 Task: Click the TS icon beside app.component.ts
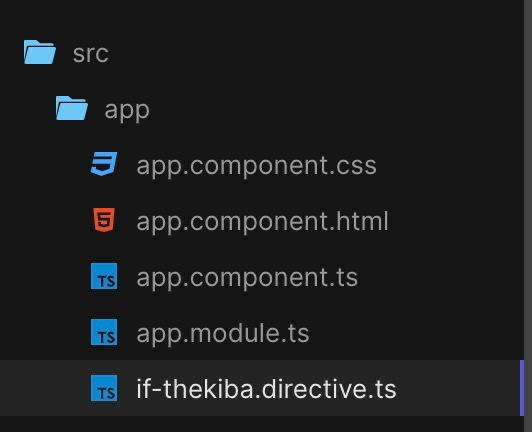point(104,276)
